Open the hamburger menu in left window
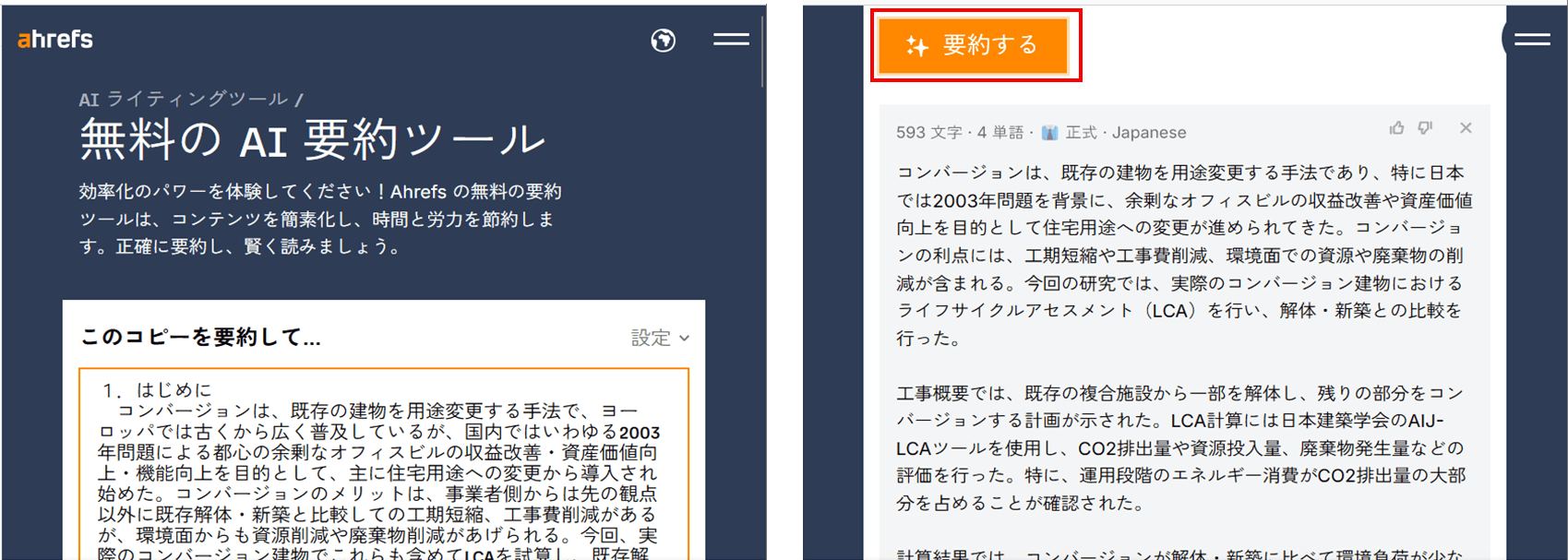Viewport: 1568px width, 560px height. tap(731, 39)
